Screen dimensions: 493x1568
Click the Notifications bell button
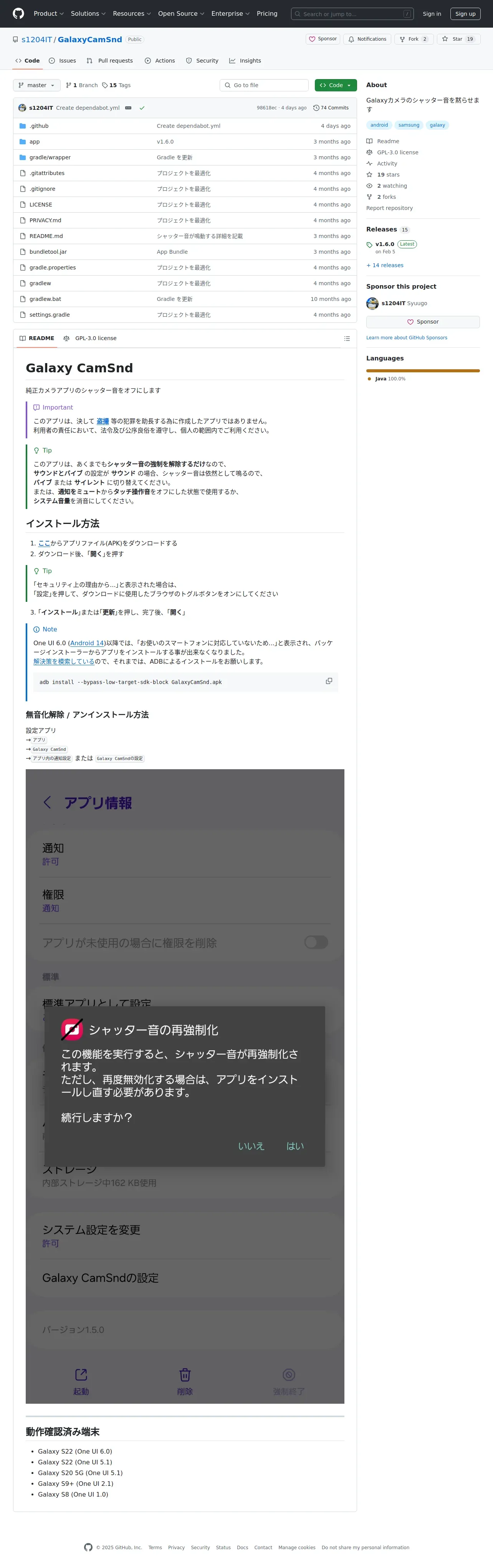click(367, 39)
